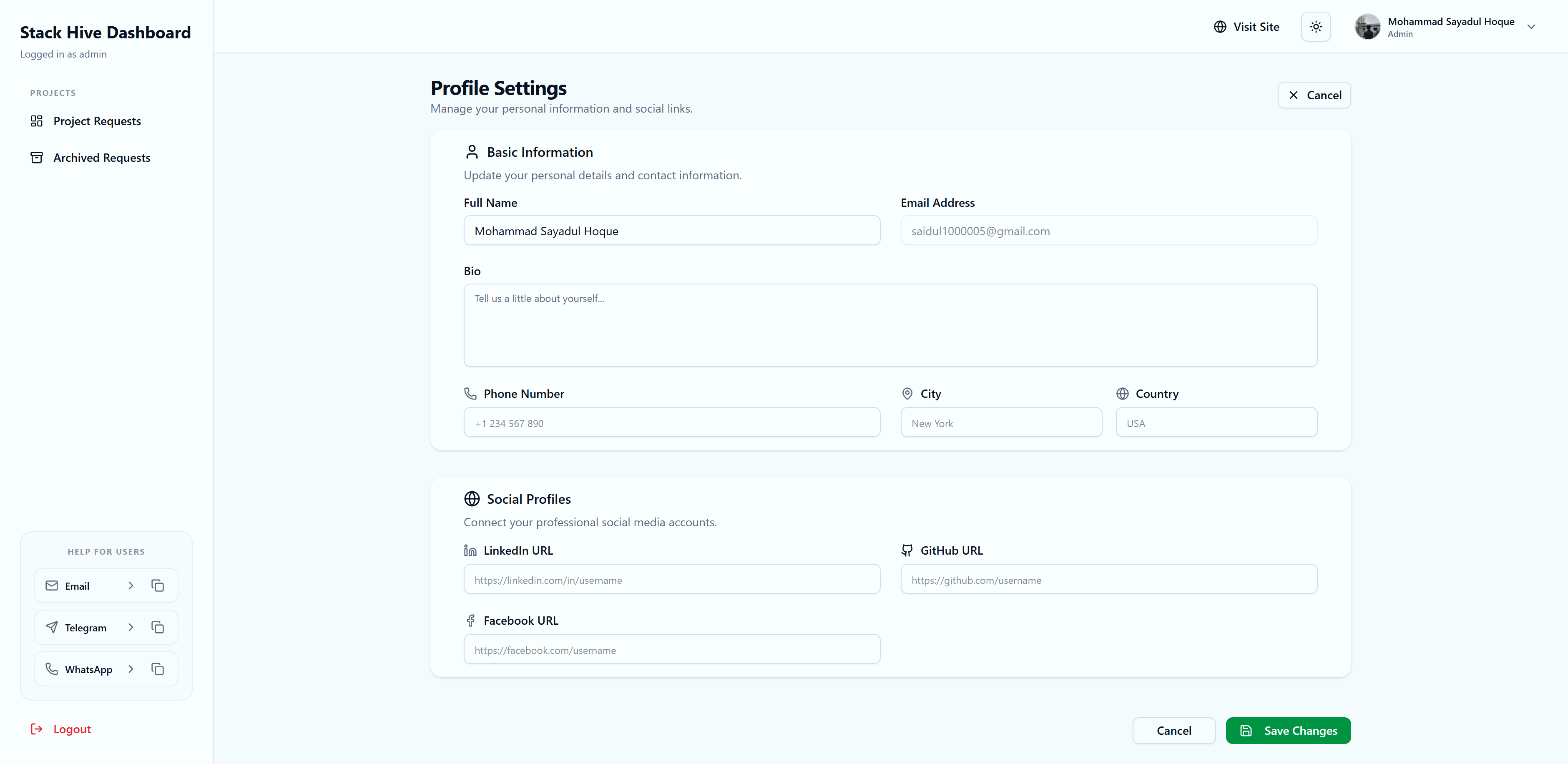This screenshot has width=1568, height=764.
Task: Click the Email help row label
Action: (x=77, y=586)
